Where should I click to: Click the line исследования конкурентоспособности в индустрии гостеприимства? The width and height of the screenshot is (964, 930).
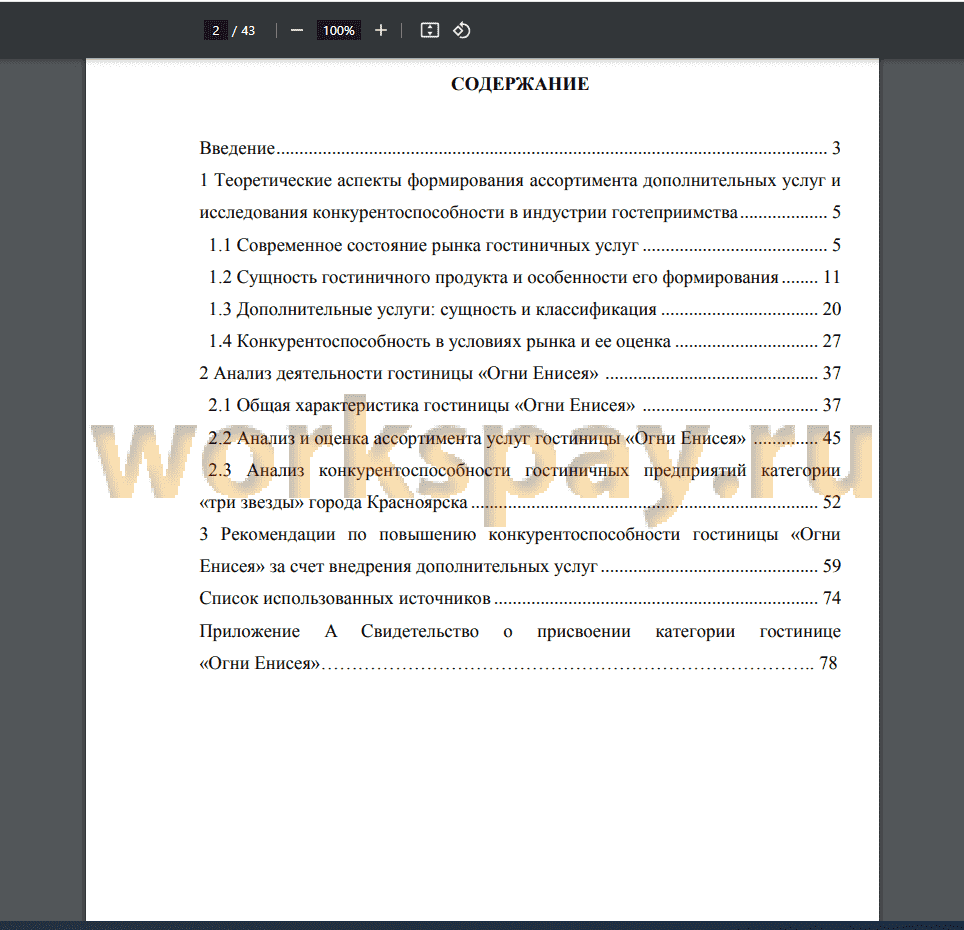pyautogui.click(x=520, y=212)
